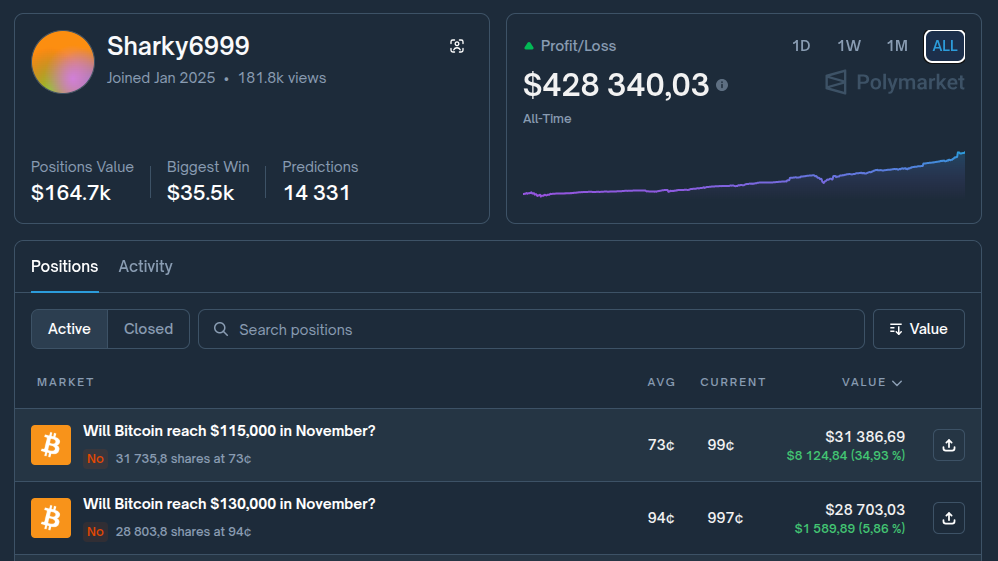Click Sharky6999's gradient avatar

62,62
